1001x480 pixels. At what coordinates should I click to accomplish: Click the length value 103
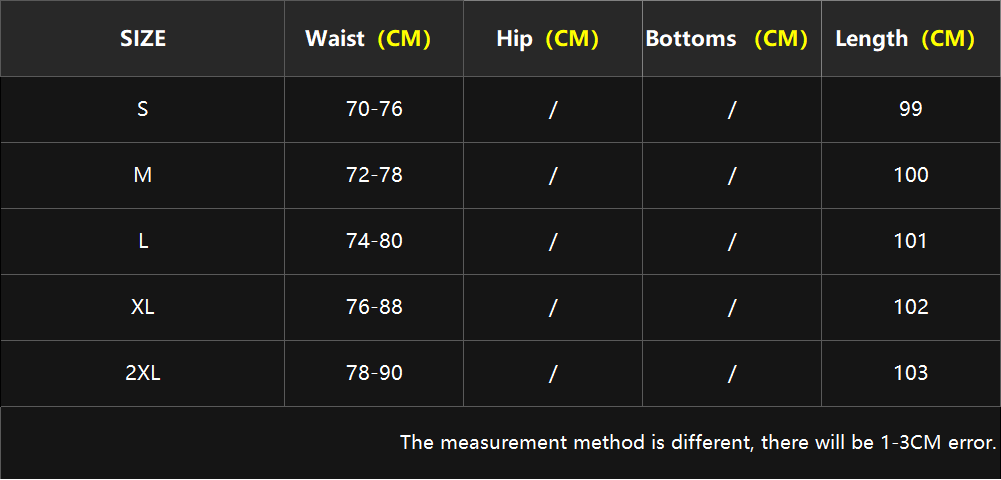911,373
